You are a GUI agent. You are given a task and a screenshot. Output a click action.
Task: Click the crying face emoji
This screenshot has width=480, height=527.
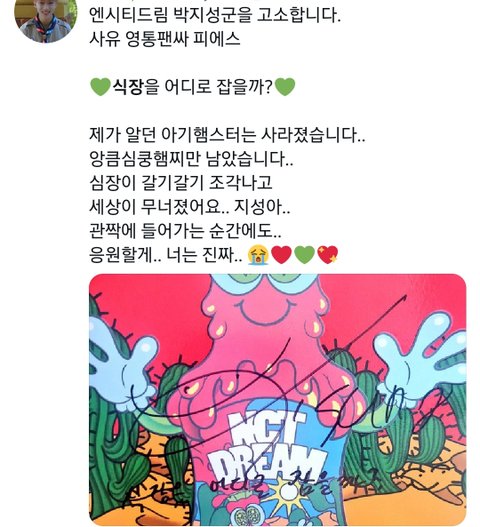[x=258, y=254]
